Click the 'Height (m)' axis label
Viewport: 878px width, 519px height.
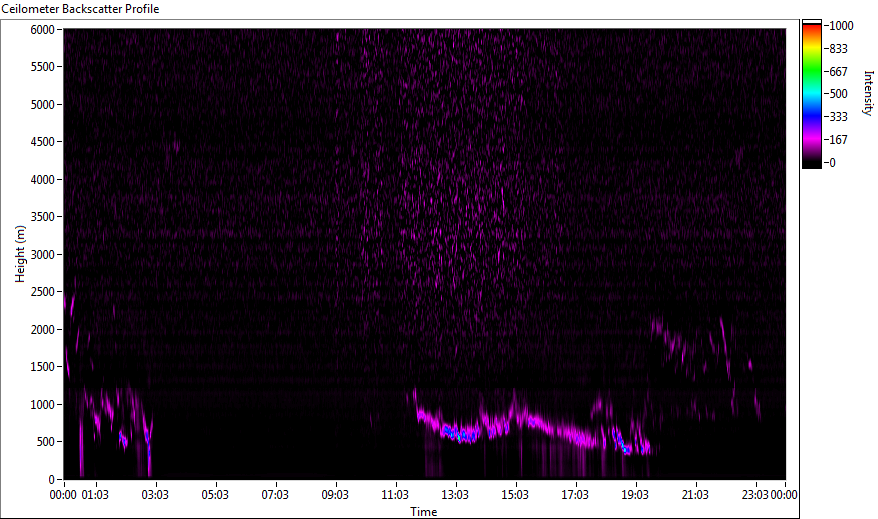click(x=20, y=254)
